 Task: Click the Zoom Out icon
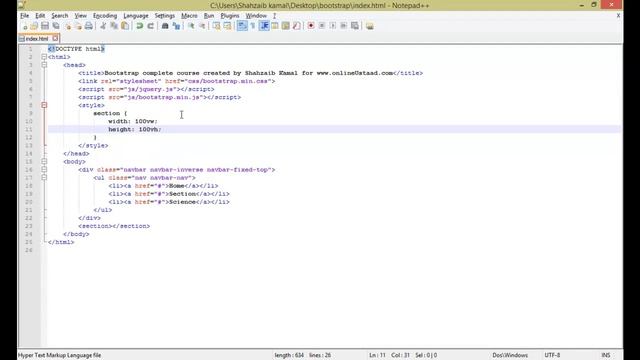point(202,26)
